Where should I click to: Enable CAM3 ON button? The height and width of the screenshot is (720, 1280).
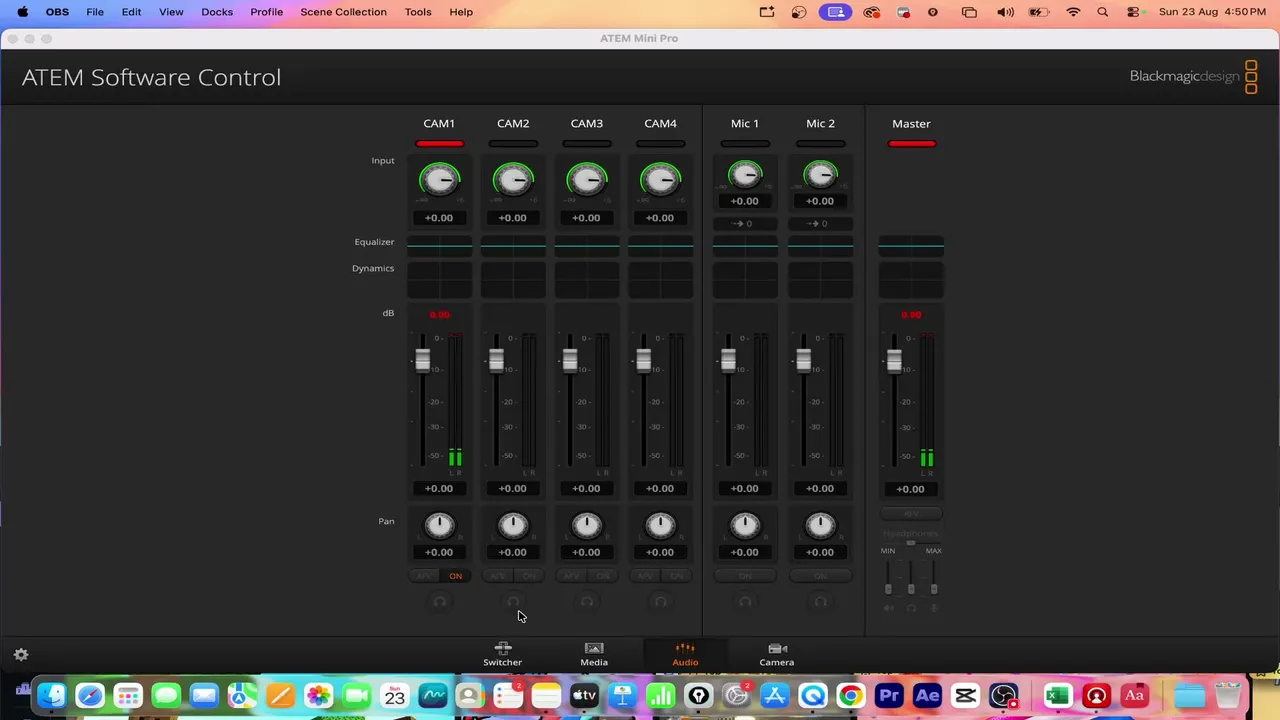(603, 576)
